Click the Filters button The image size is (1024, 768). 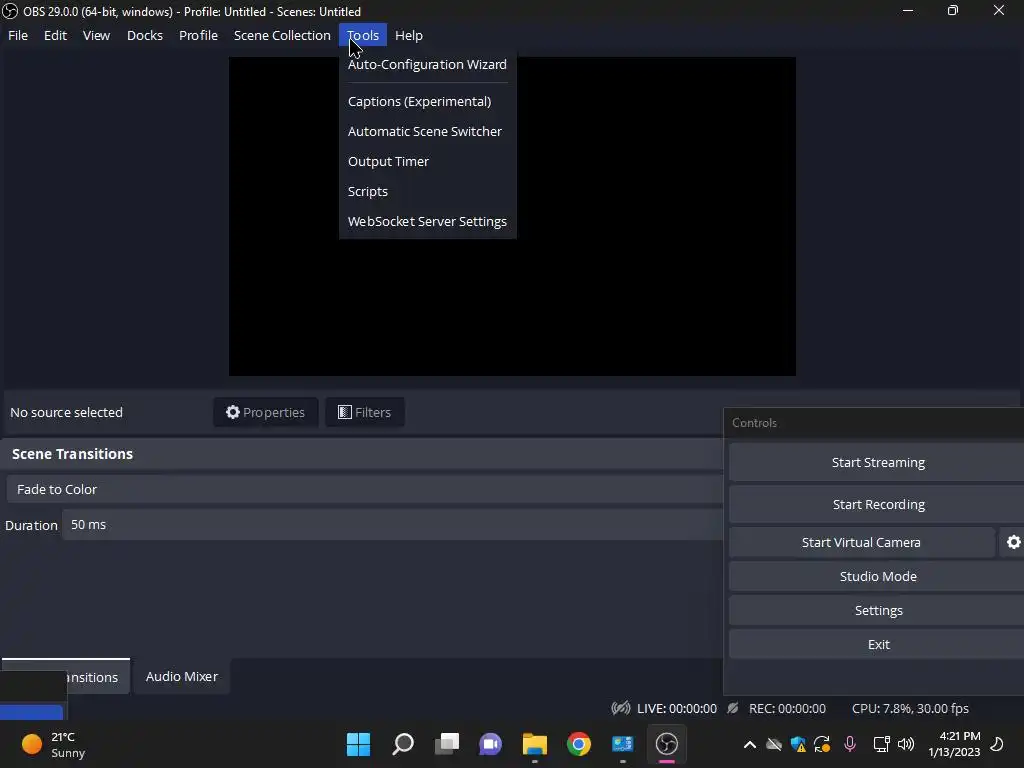(x=364, y=412)
